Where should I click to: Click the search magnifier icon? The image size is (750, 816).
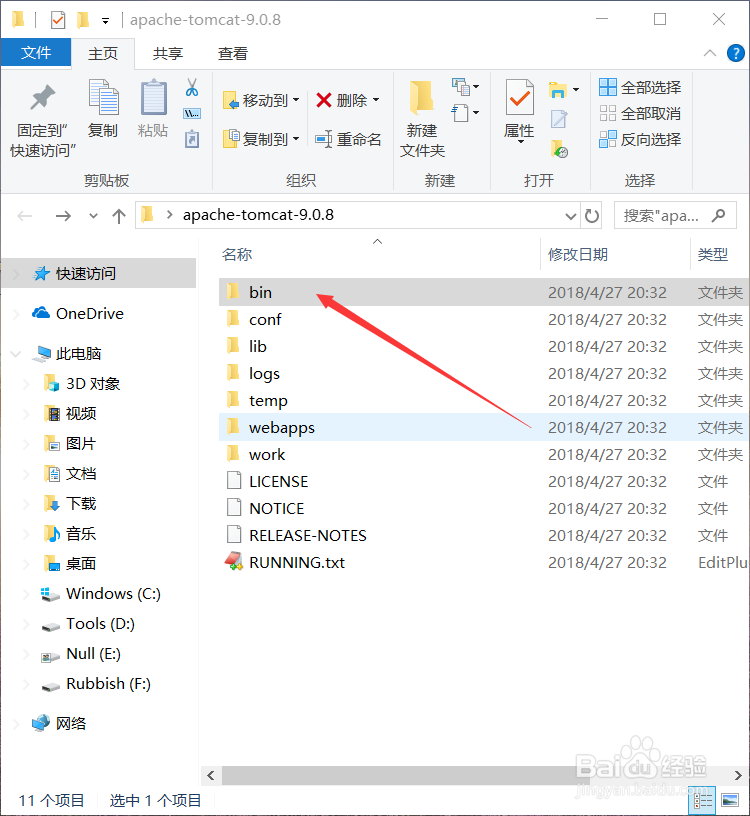click(719, 215)
